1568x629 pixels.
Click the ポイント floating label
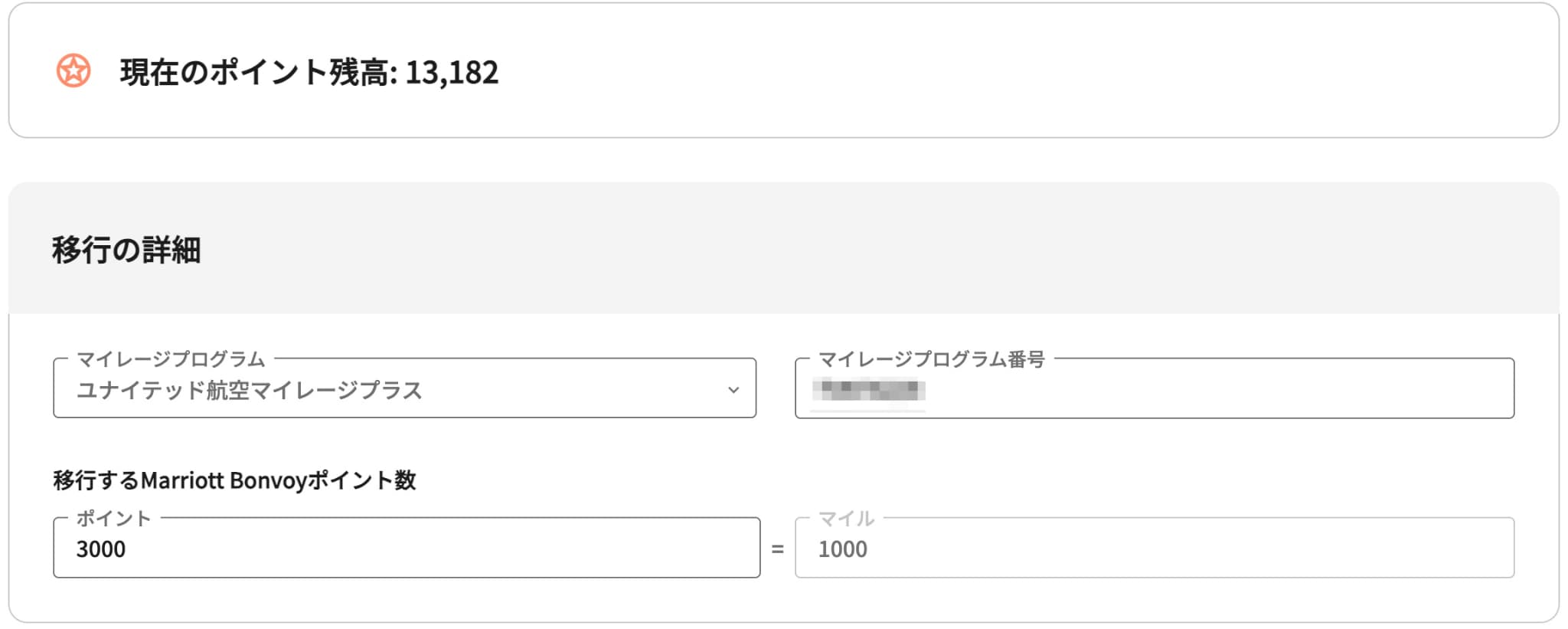click(114, 518)
